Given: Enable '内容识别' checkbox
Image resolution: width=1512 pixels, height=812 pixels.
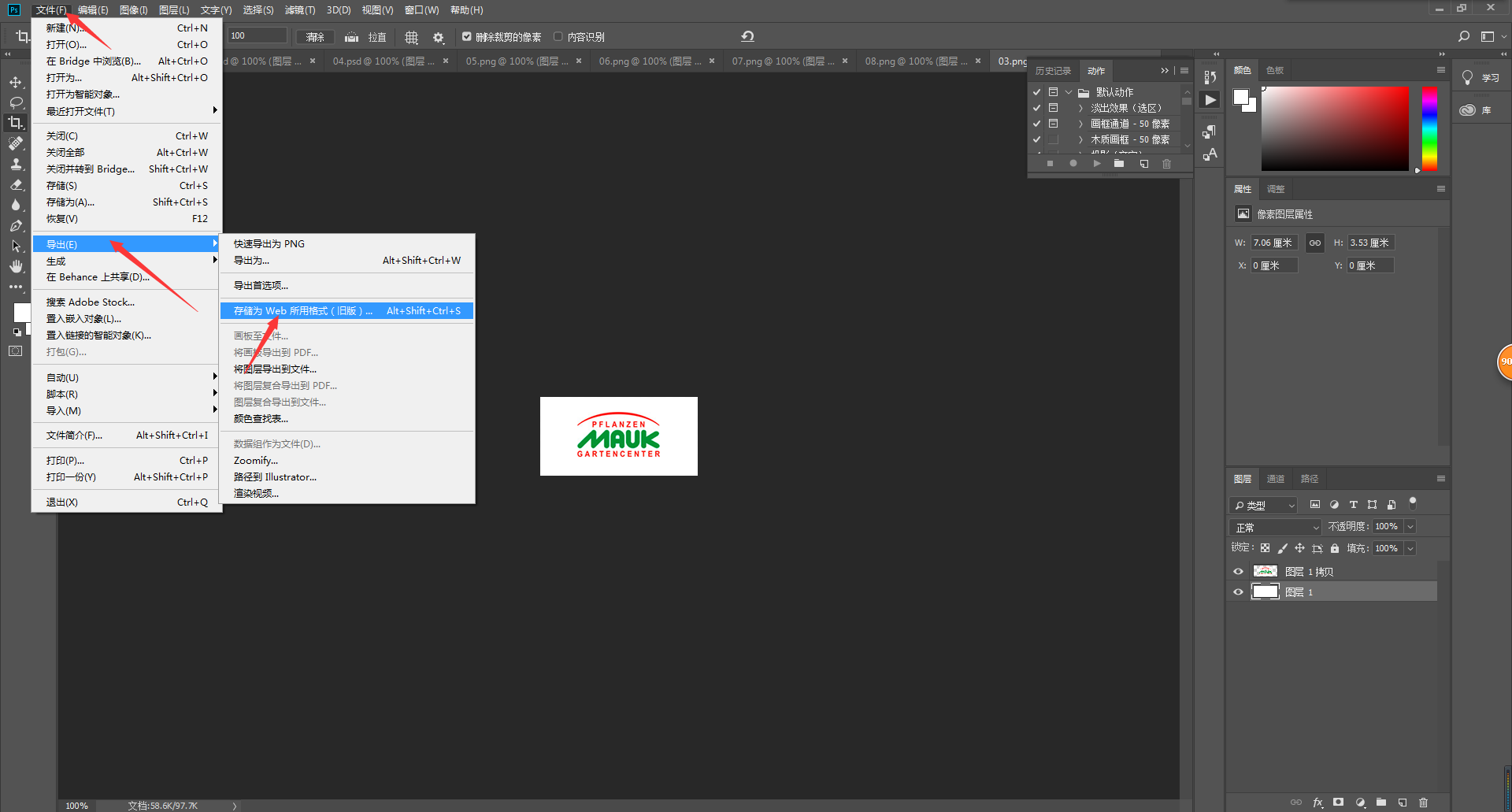Looking at the screenshot, I should (x=558, y=36).
